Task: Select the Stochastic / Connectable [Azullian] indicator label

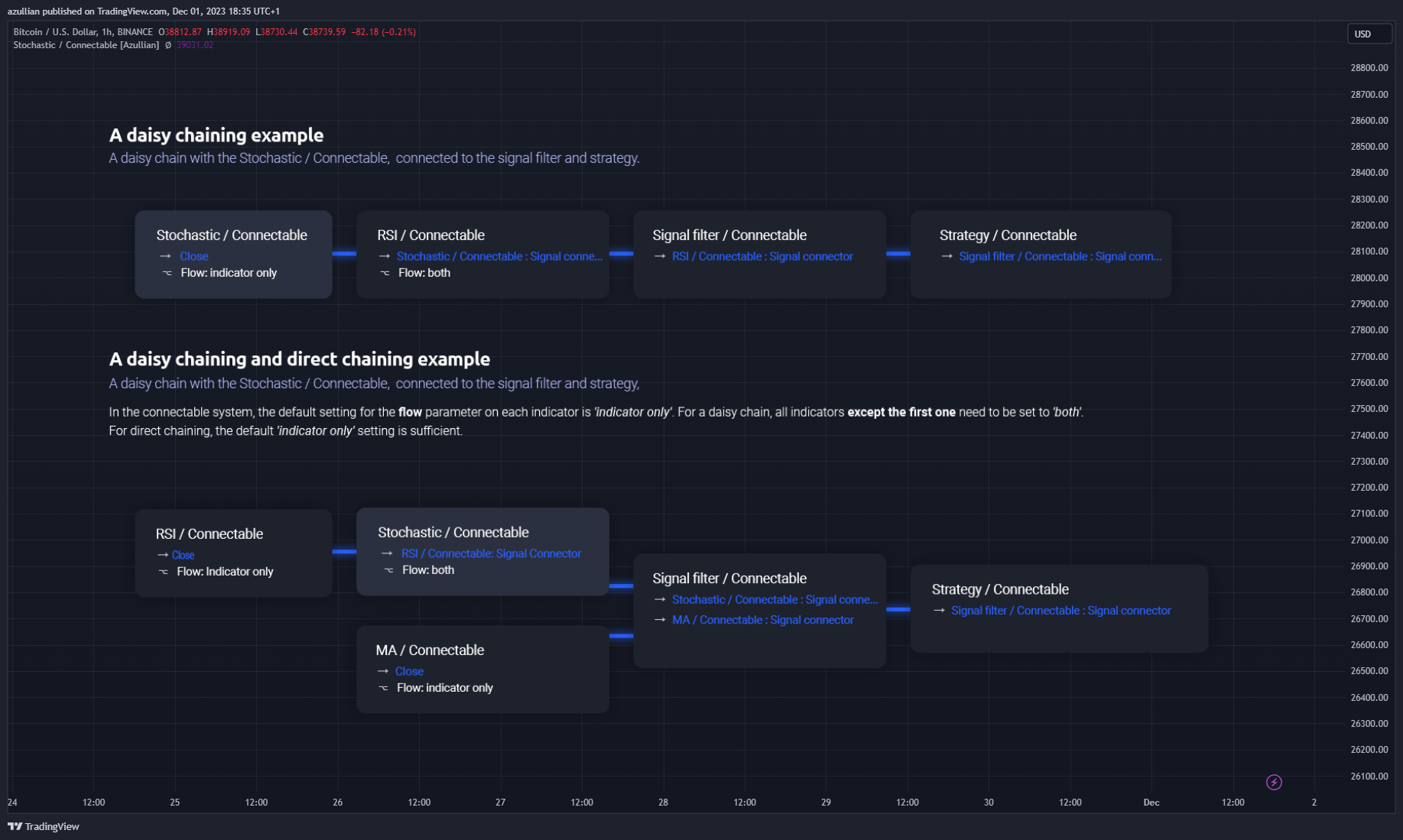Action: click(x=86, y=45)
